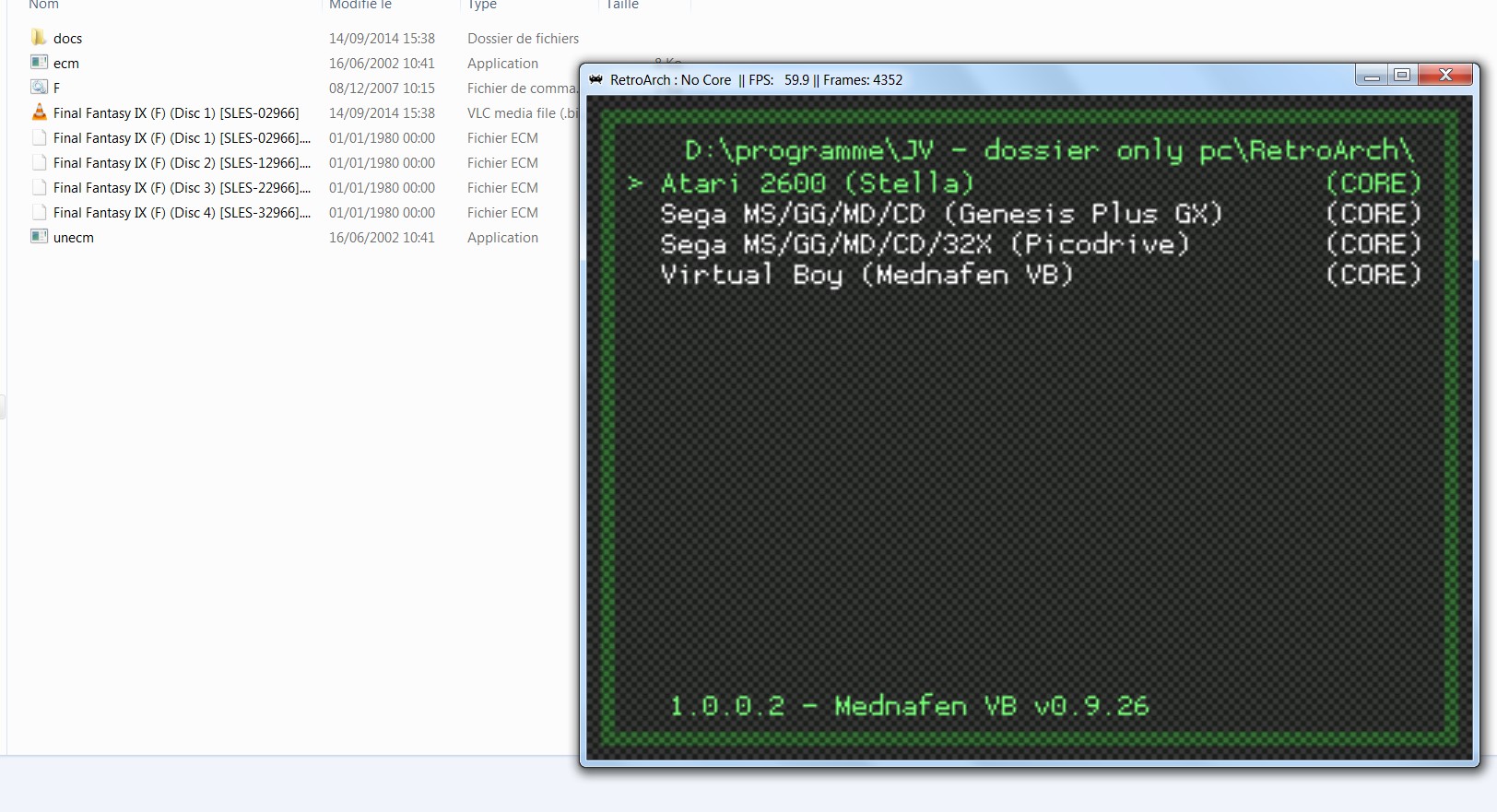
Task: Sort files by Modifié le column header
Action: 360,5
